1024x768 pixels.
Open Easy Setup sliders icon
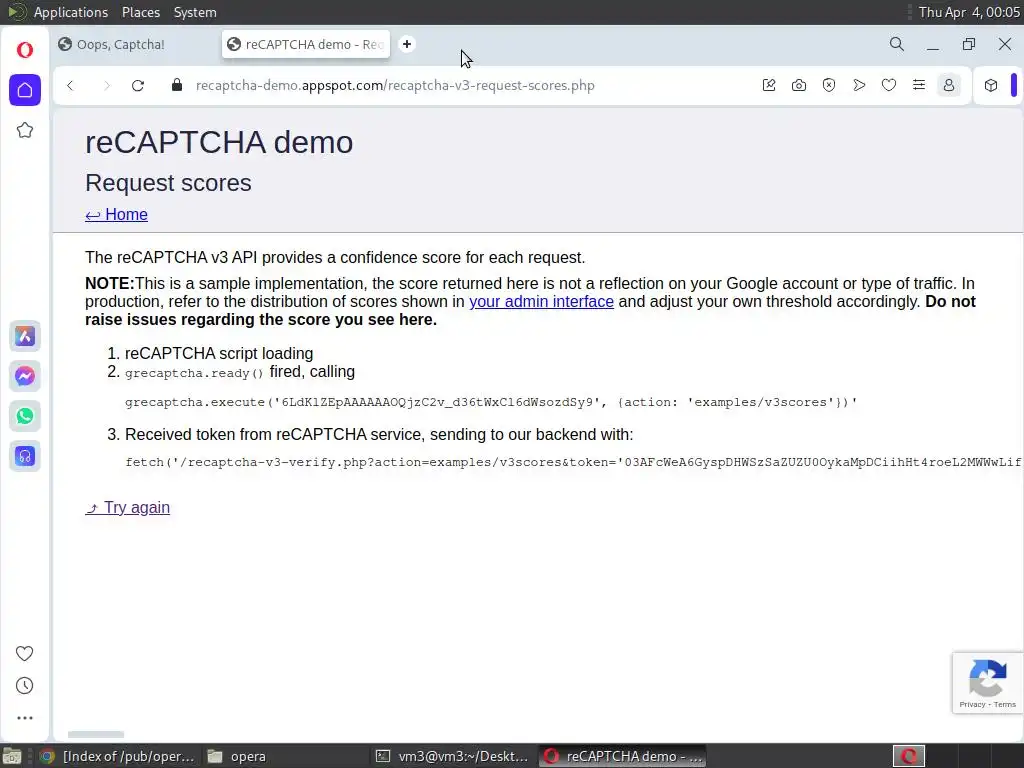pos(919,85)
